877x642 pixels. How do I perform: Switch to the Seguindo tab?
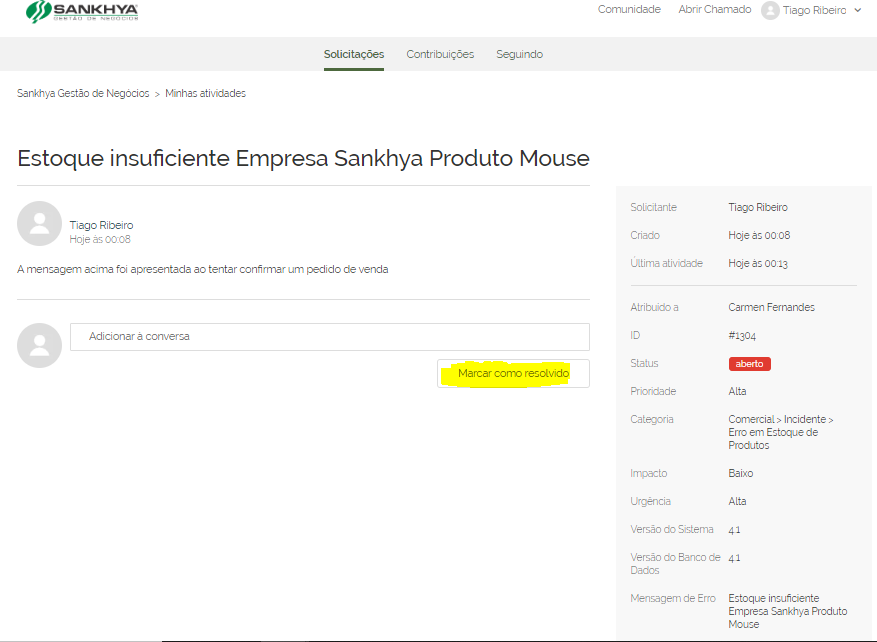click(520, 54)
